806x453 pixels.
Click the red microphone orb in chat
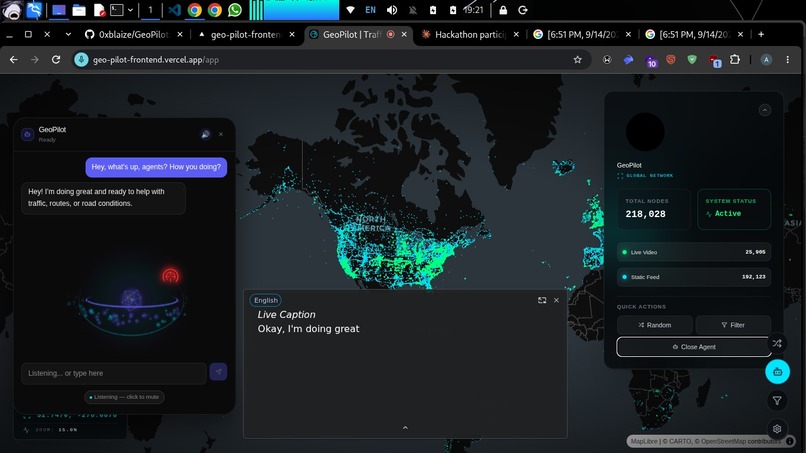(171, 276)
